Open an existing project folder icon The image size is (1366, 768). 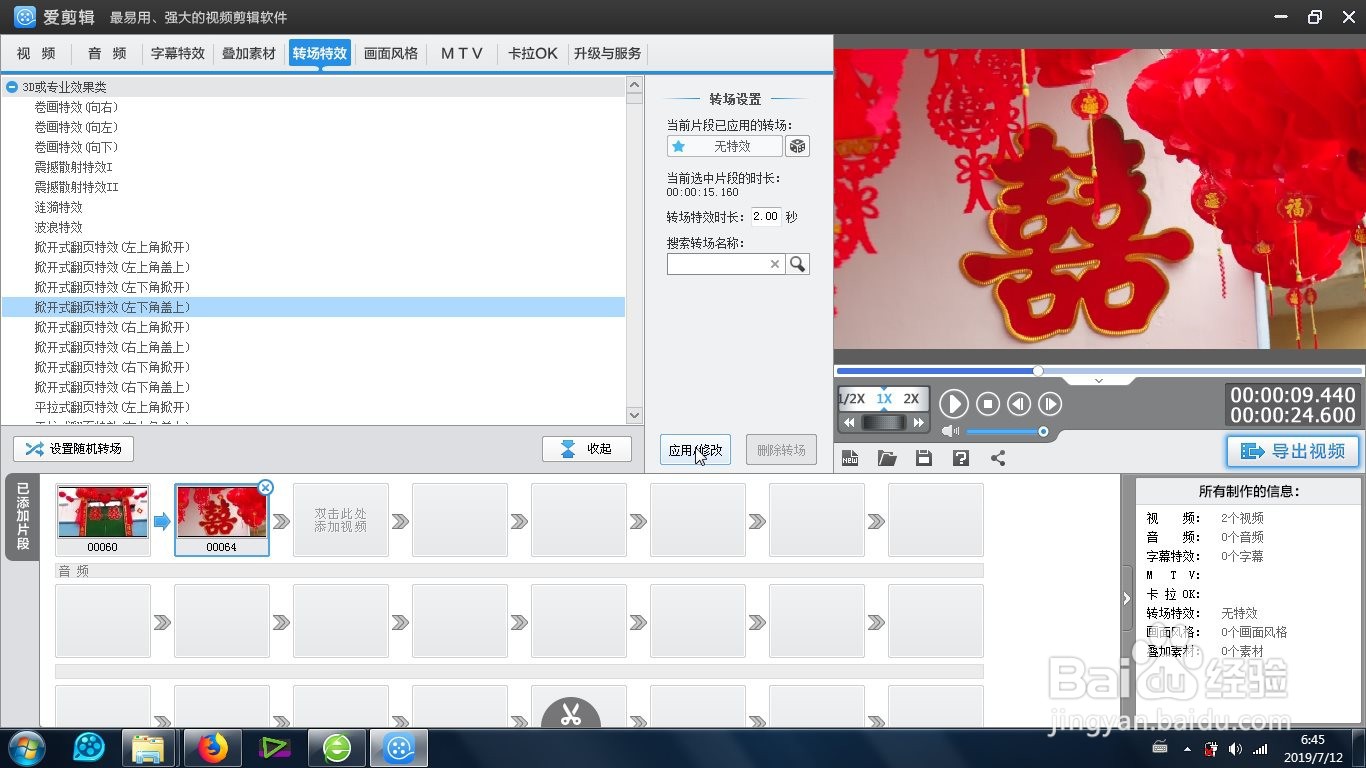point(887,458)
